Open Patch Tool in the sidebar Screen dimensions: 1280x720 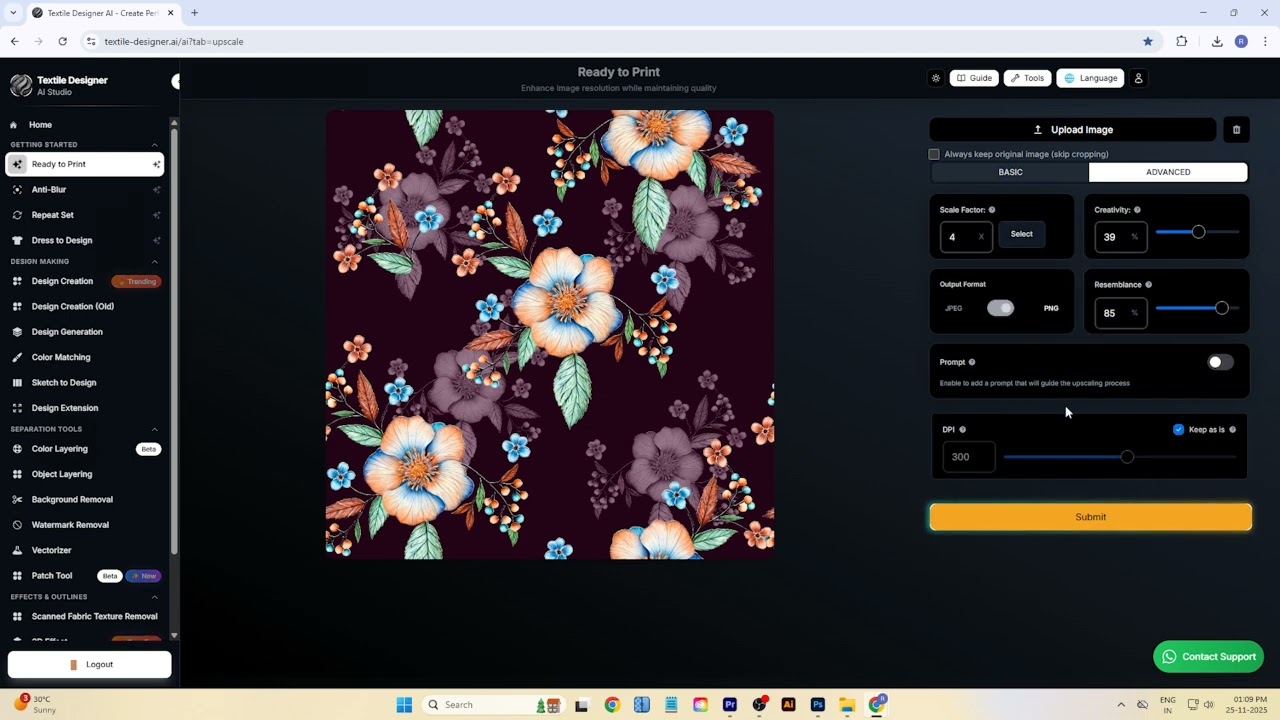(51, 576)
